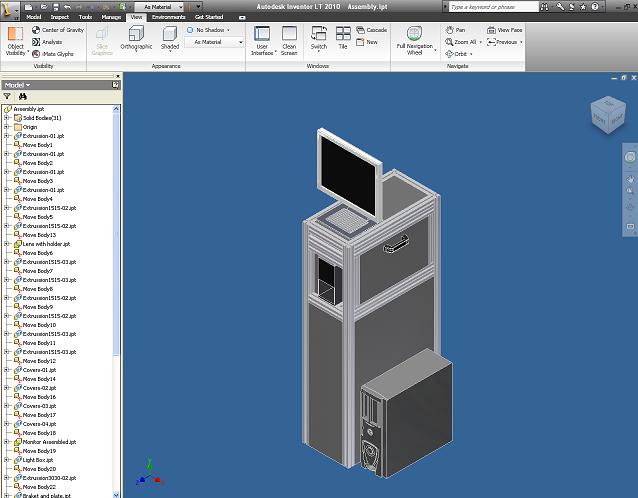This screenshot has width=638, height=498.
Task: Click the keyword search input field
Action: pyautogui.click(x=494, y=7)
